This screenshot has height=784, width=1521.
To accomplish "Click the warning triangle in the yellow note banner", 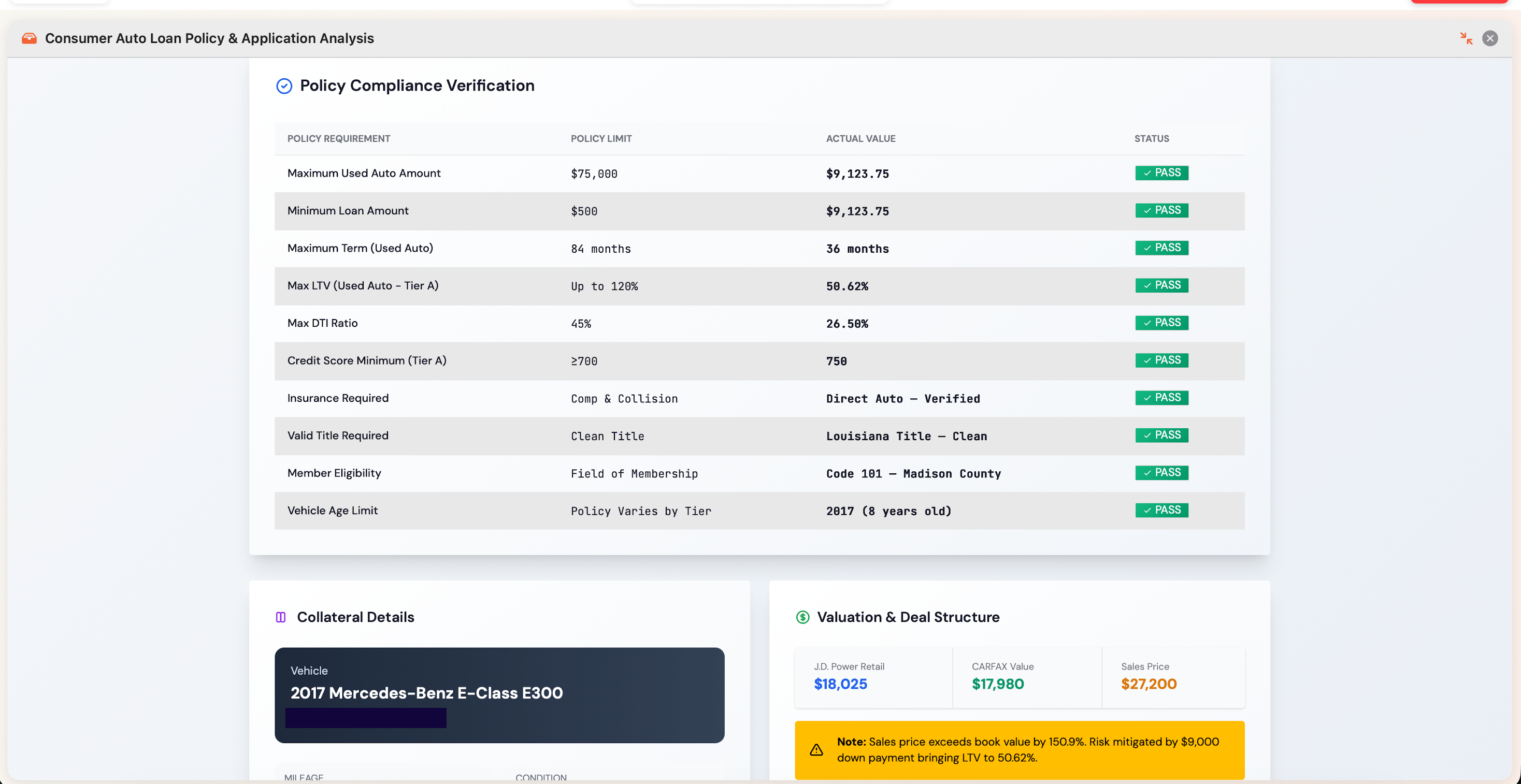I will tap(816, 749).
